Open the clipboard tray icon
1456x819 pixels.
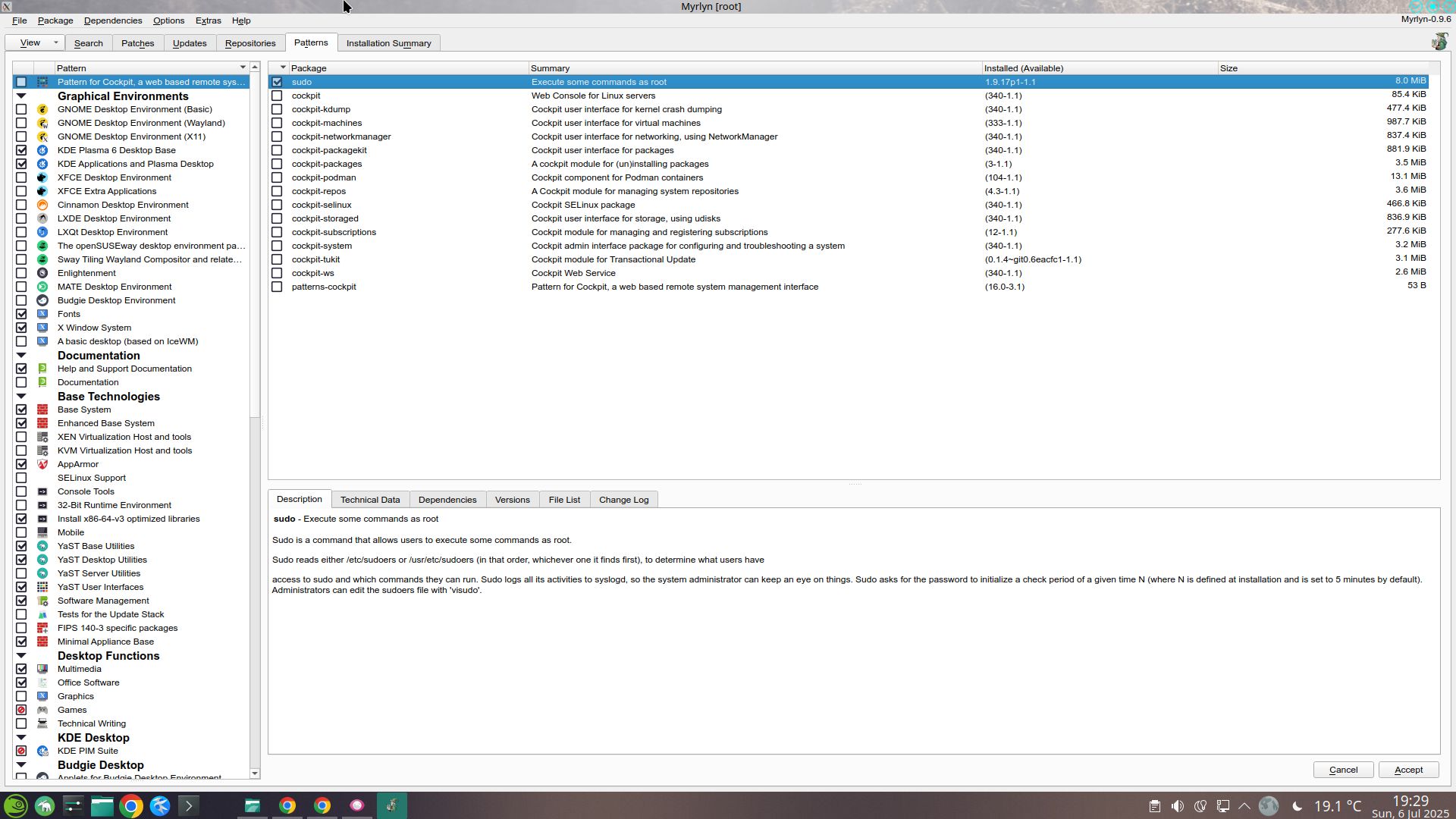1154,806
